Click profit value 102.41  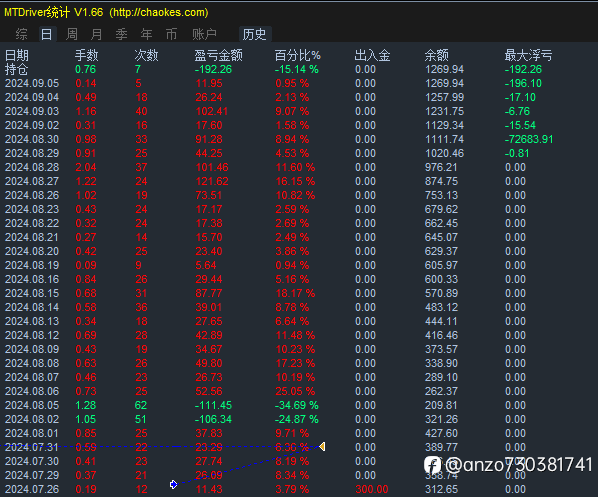212,111
